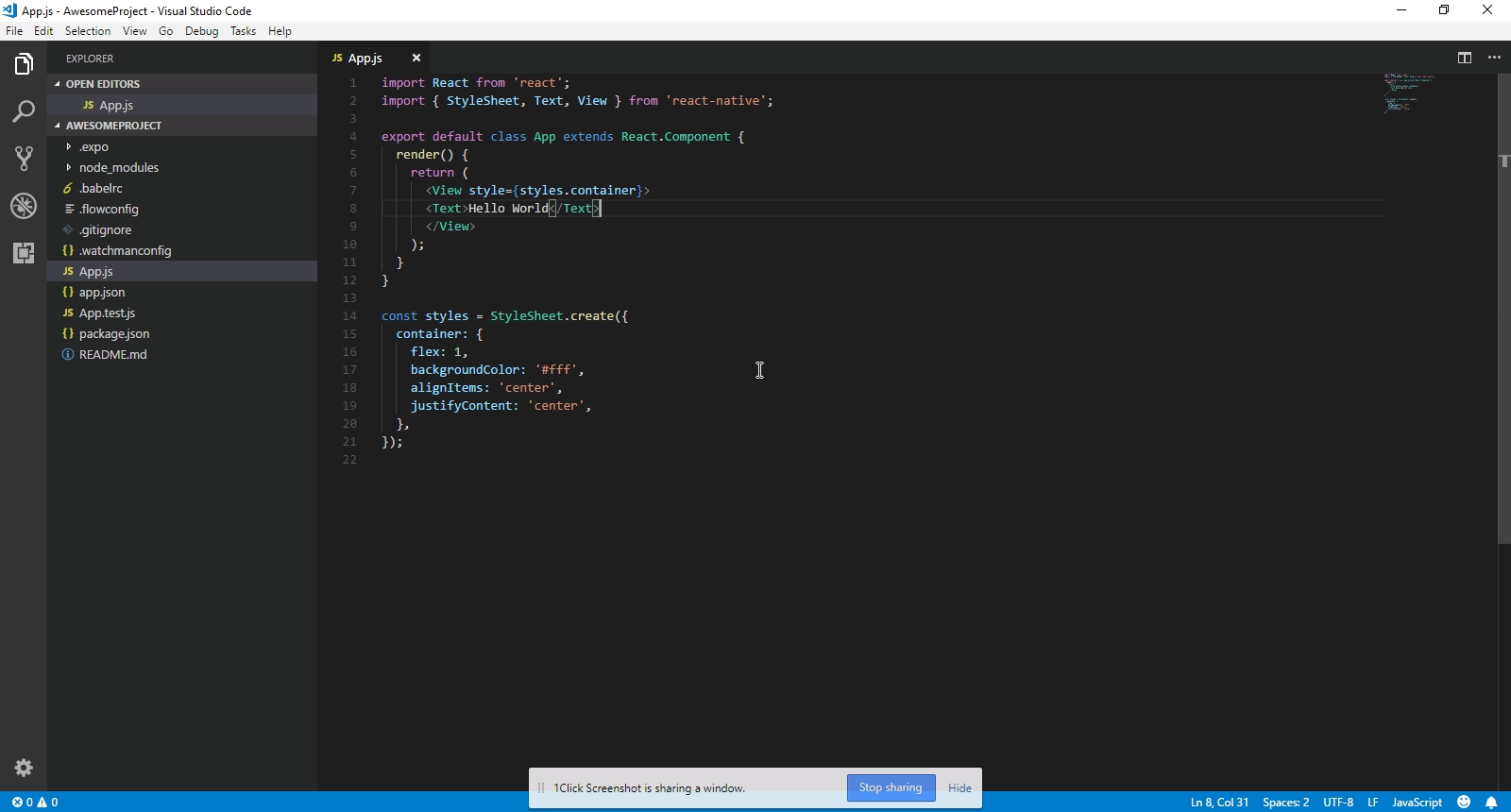Open notifications bell in status bar
Screen dimensions: 1511x812
(x=1491, y=803)
